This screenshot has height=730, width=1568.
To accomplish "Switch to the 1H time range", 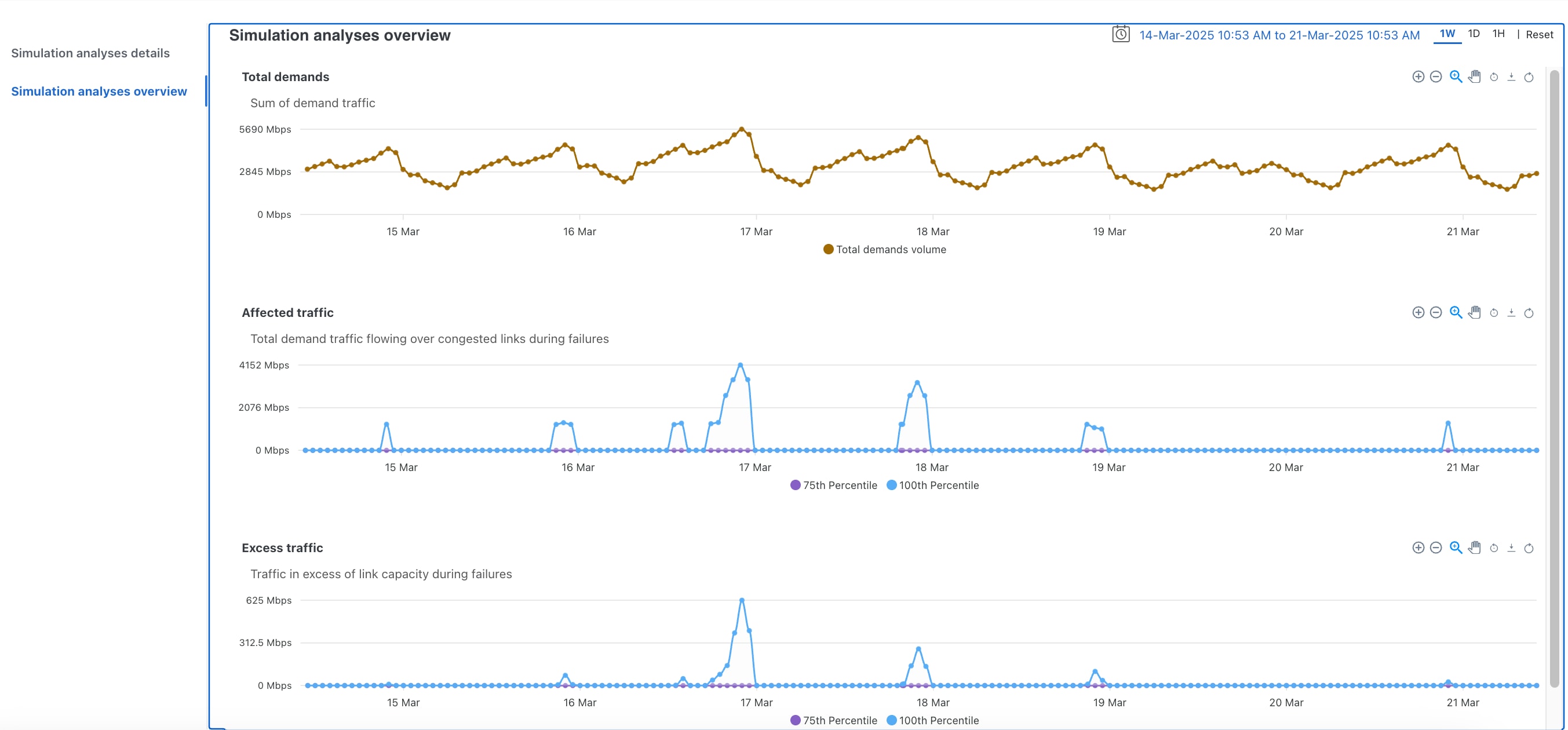I will [1498, 34].
